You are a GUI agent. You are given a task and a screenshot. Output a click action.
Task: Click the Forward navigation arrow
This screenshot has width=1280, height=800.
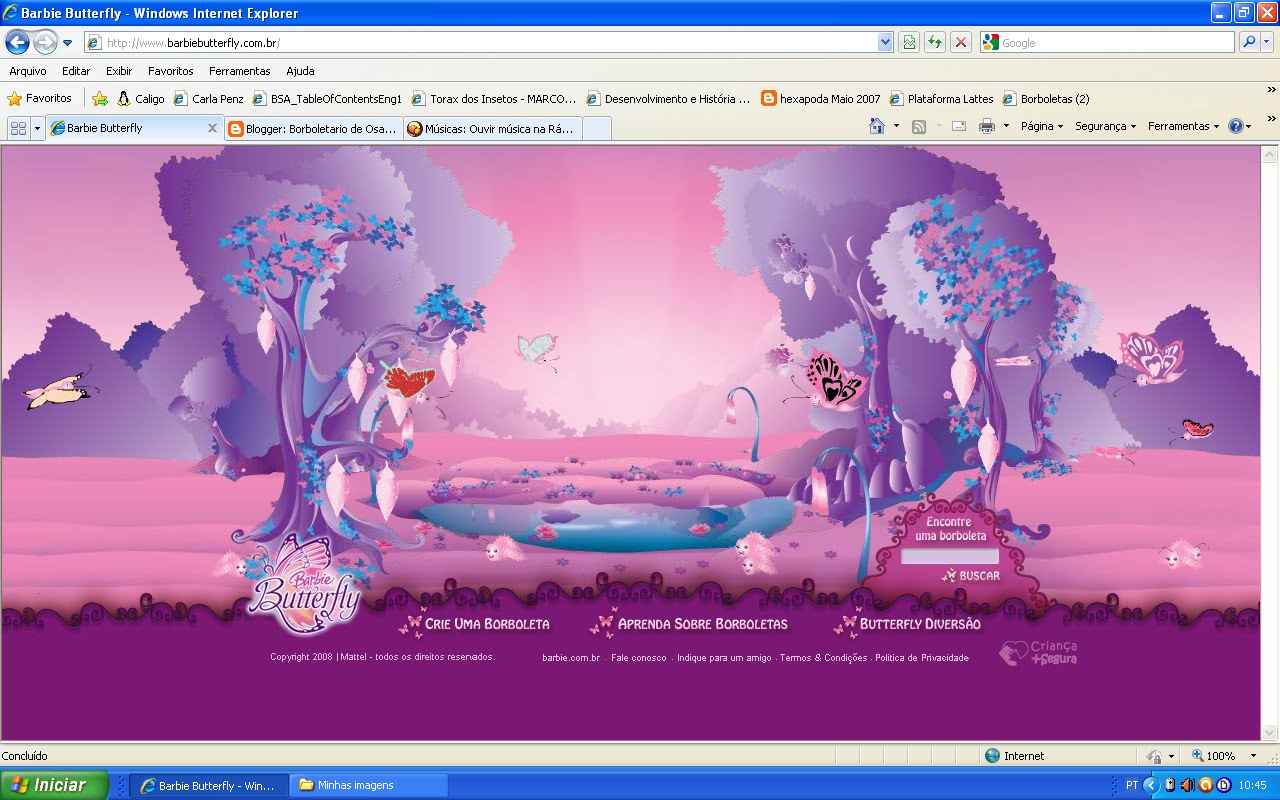(45, 42)
